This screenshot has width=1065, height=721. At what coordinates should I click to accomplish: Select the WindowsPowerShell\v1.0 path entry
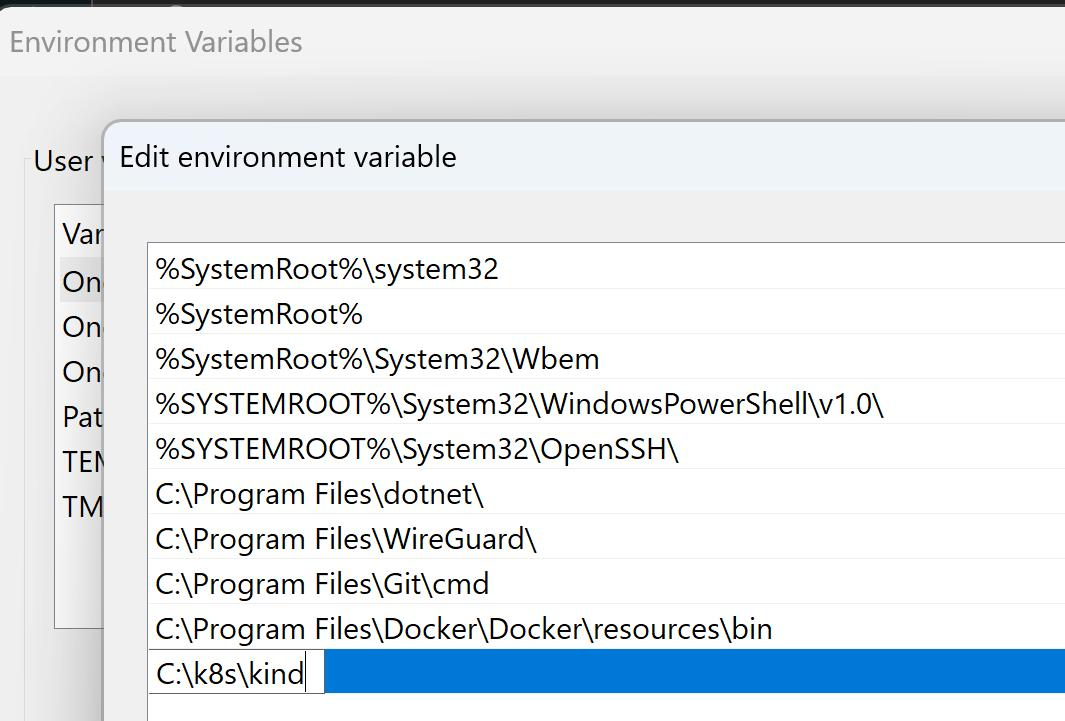coord(520,404)
